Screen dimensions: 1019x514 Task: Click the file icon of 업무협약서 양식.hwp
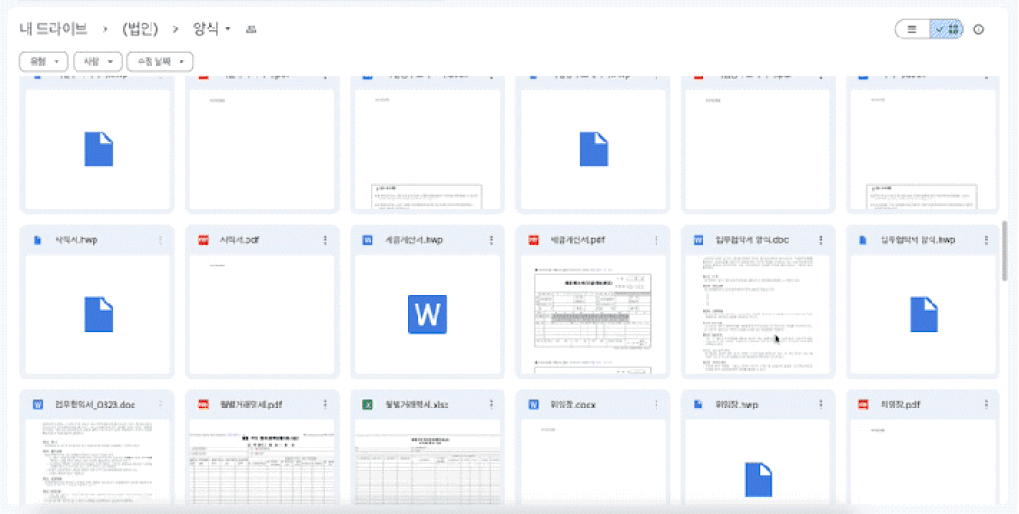863,240
